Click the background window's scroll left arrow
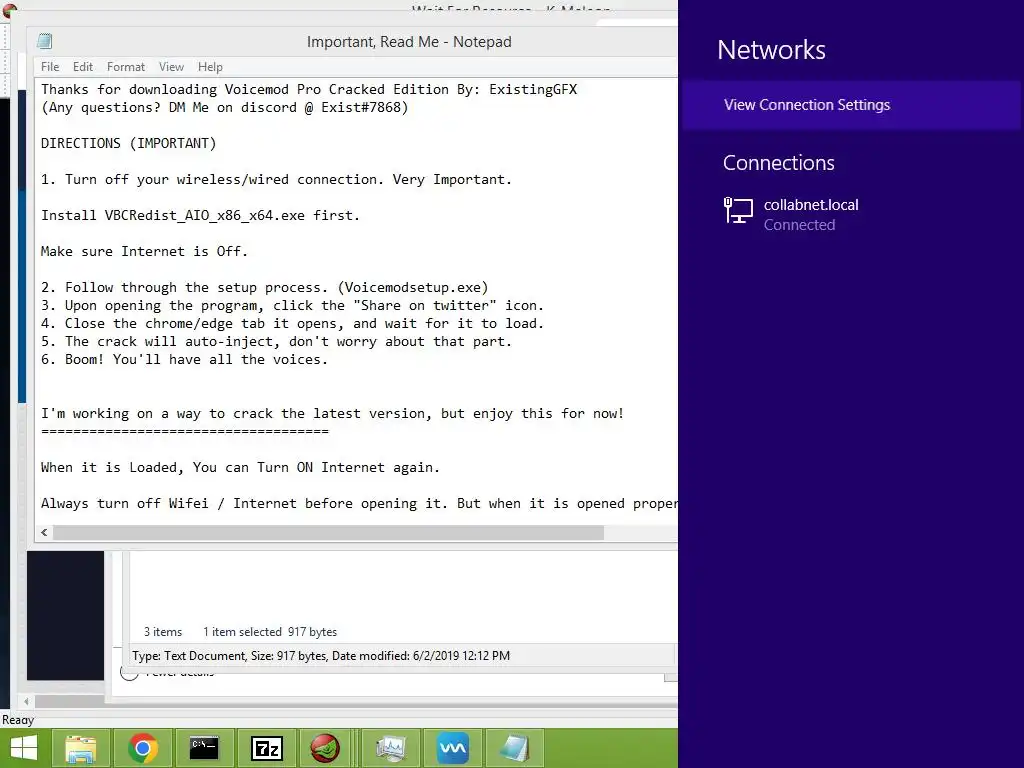The height and width of the screenshot is (768, 1024). pos(26,701)
